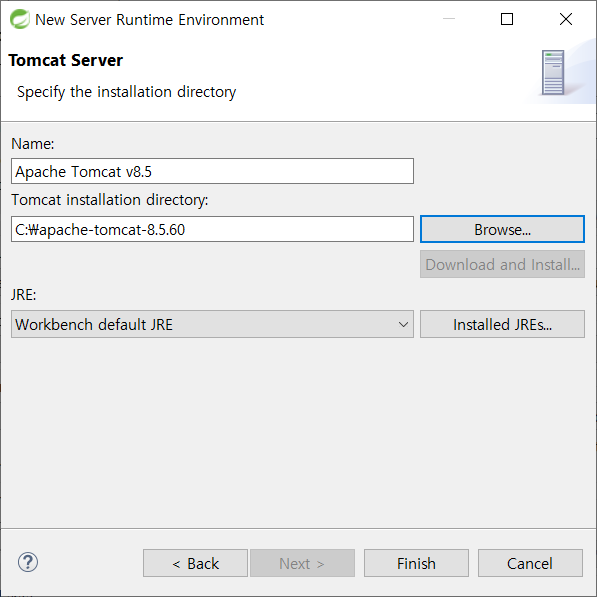Click into the Name field for Apache Tomcat v8.5

coord(212,171)
